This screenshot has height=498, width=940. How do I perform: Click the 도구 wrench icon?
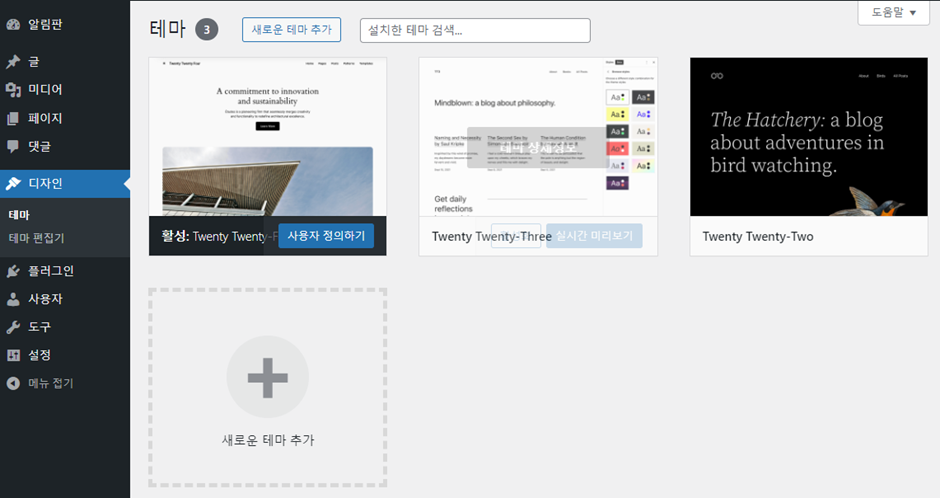coord(13,327)
